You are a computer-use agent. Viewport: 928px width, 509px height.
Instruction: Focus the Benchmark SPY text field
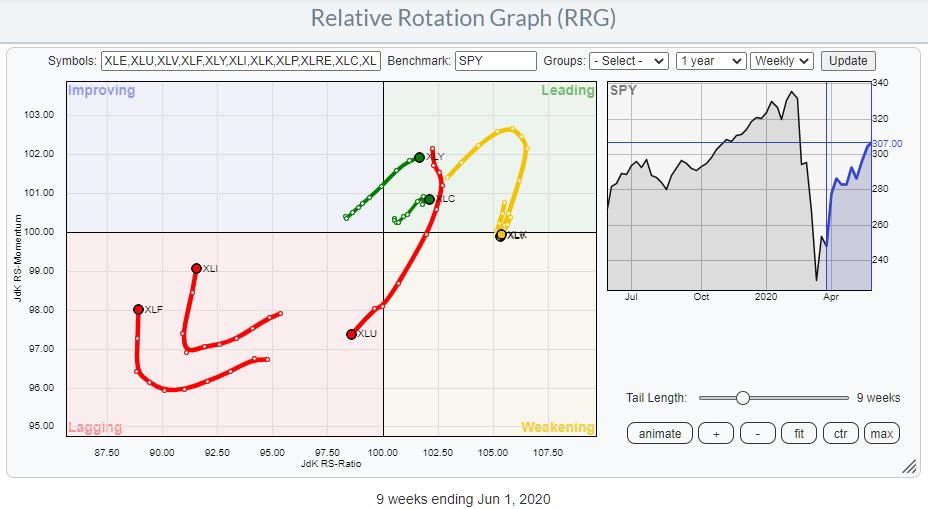[x=495, y=61]
